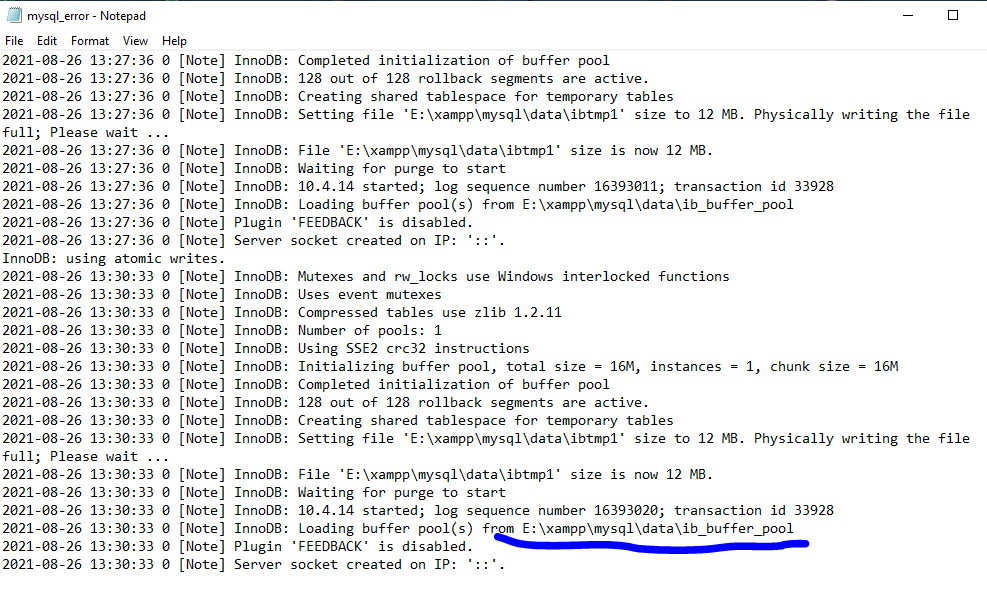Viewport: 987px width, 592px height.
Task: Open the Help menu
Action: pos(174,41)
